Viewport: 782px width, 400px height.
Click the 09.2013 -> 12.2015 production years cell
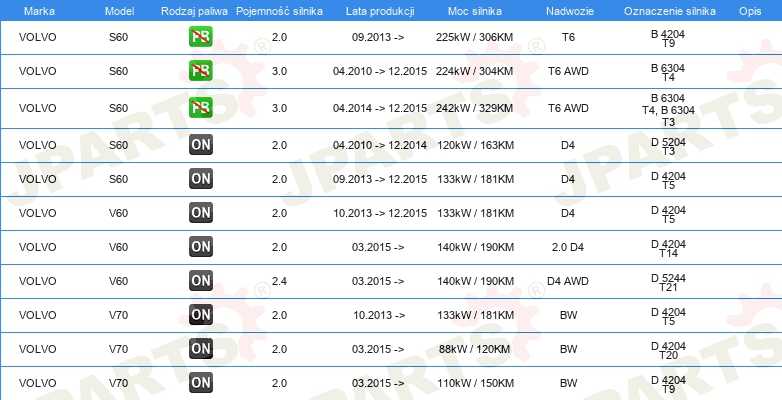pos(380,179)
